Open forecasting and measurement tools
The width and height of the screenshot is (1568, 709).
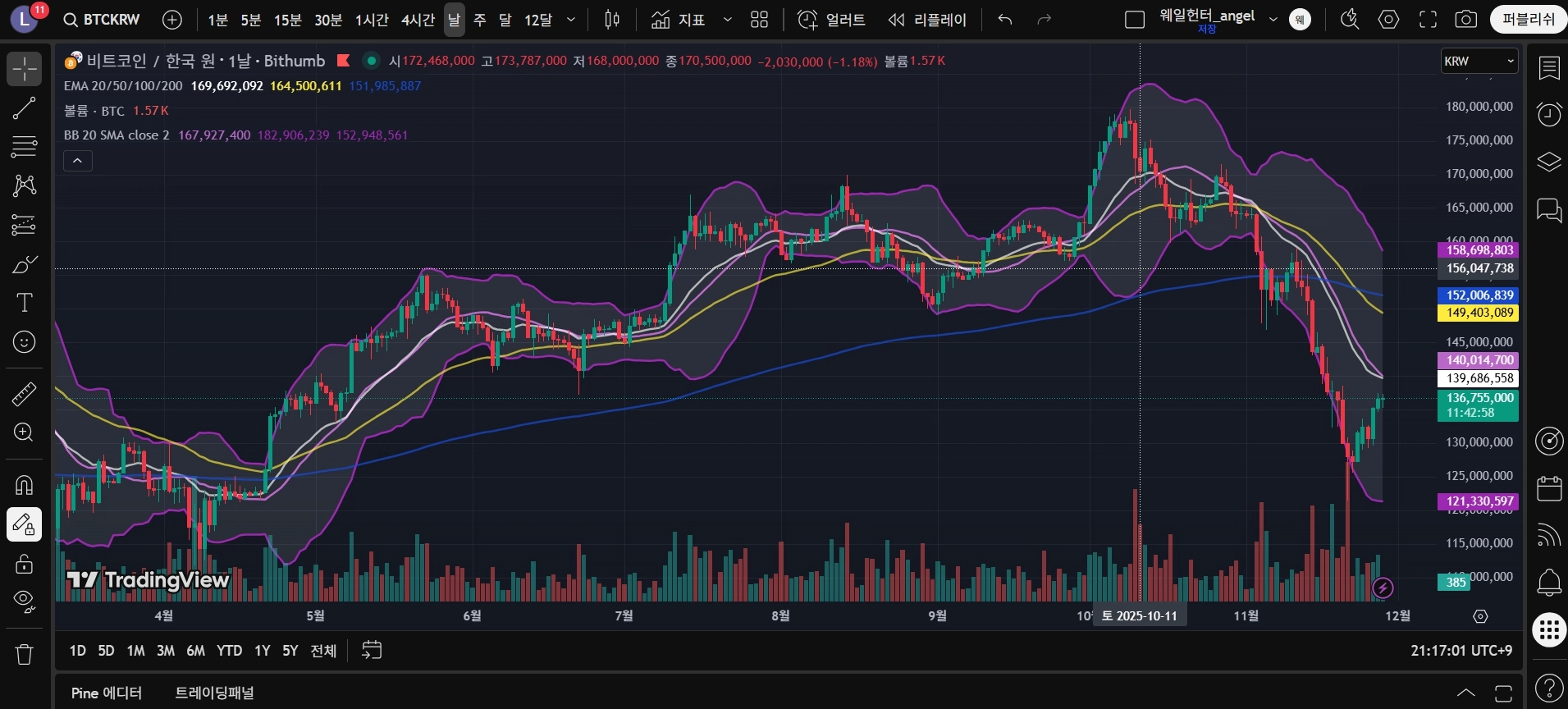(25, 224)
